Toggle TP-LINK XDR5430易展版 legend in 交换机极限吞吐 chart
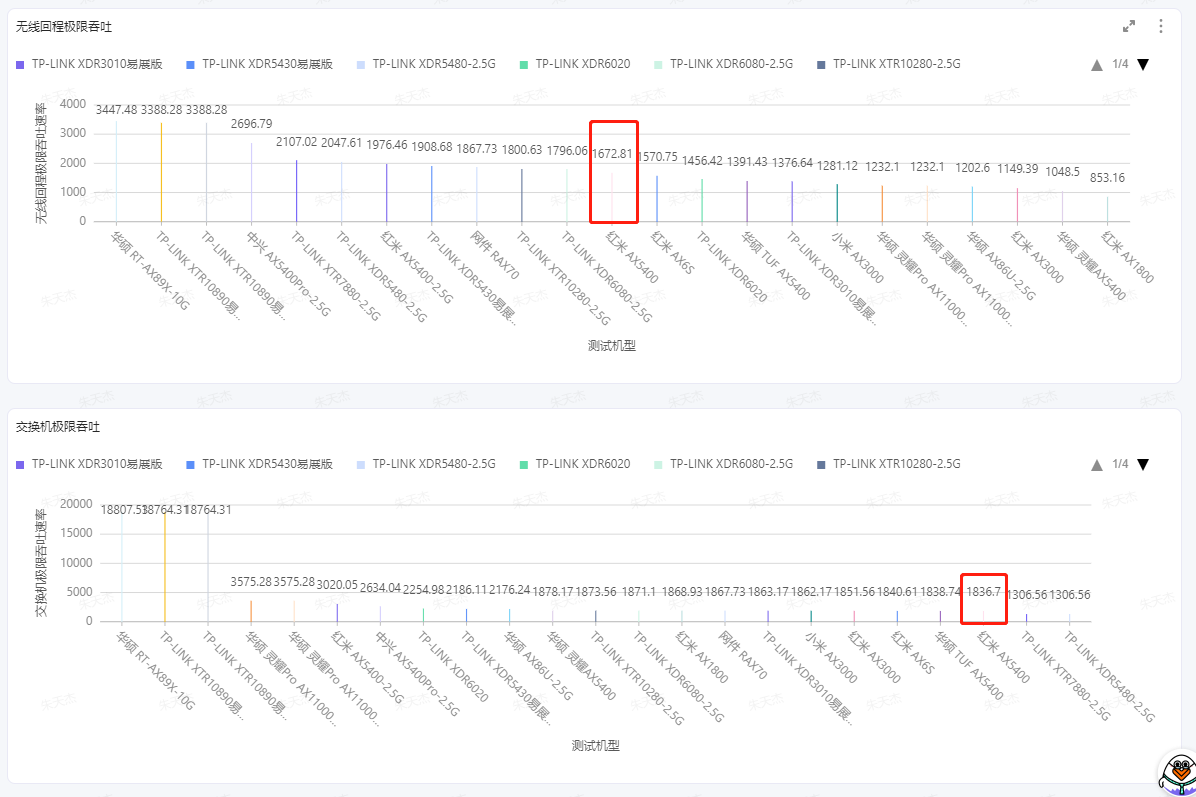 click(259, 464)
